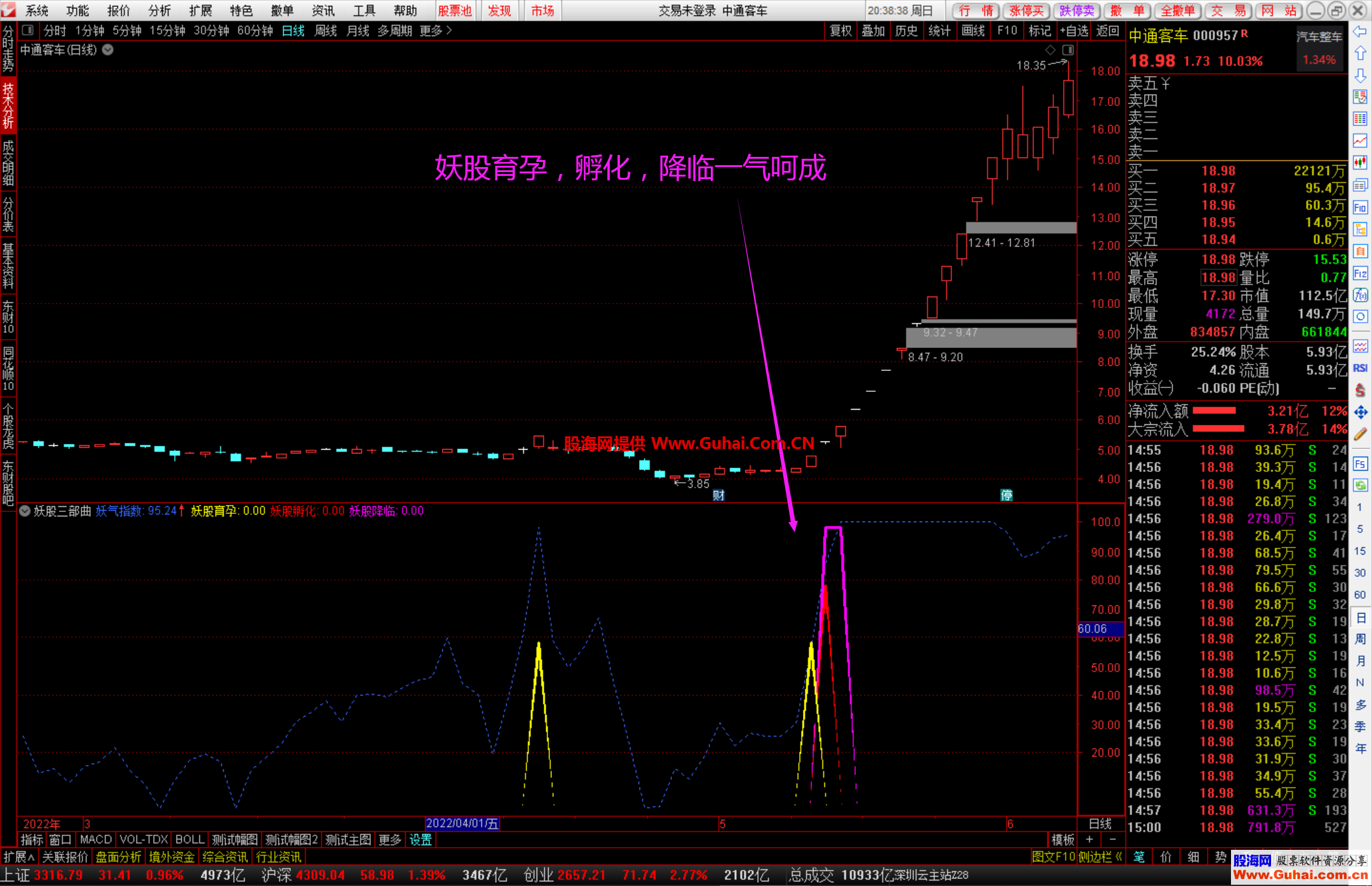Collapse the 妖股三部曲 indicator panel arrow

tap(25, 511)
